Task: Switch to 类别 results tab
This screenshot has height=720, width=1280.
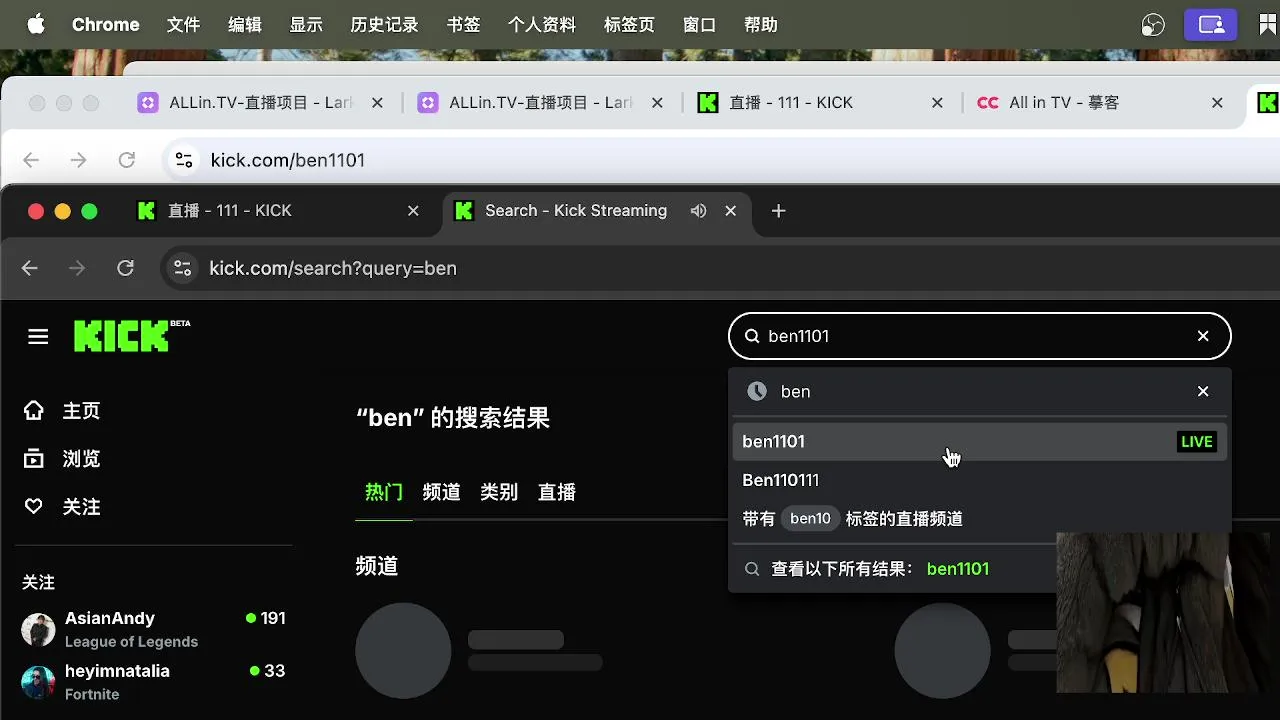Action: pos(499,492)
